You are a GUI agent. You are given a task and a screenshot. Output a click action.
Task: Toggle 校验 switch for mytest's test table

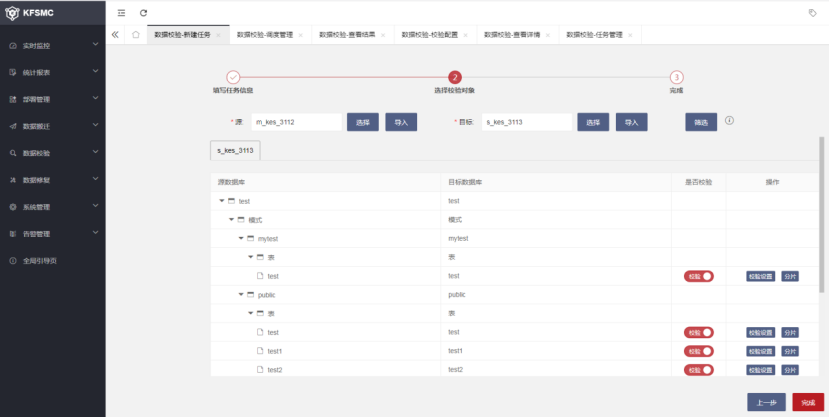click(698, 276)
